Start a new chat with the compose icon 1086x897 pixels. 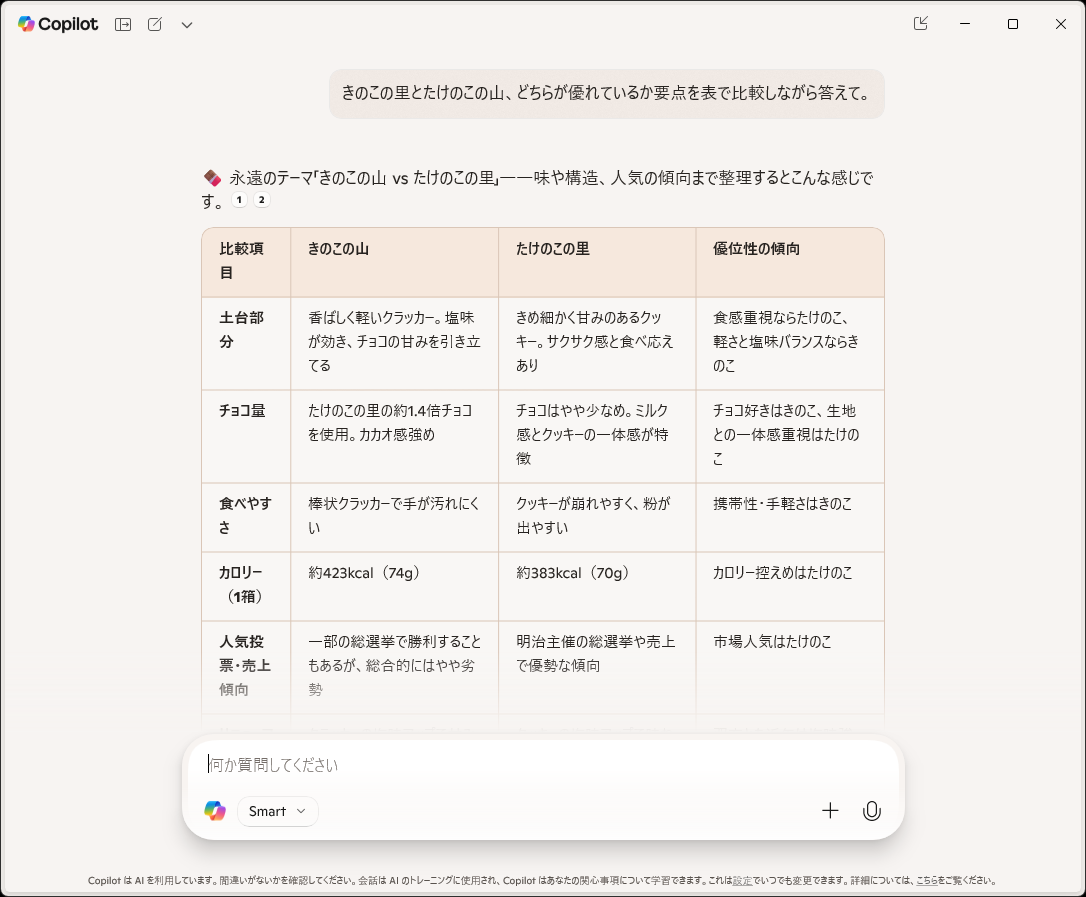(154, 24)
